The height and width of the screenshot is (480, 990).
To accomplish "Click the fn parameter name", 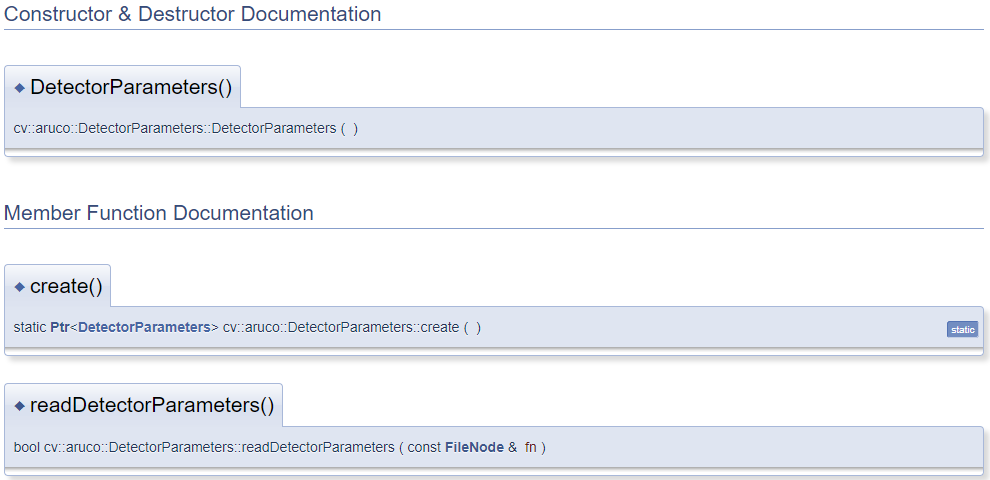I will [x=530, y=447].
